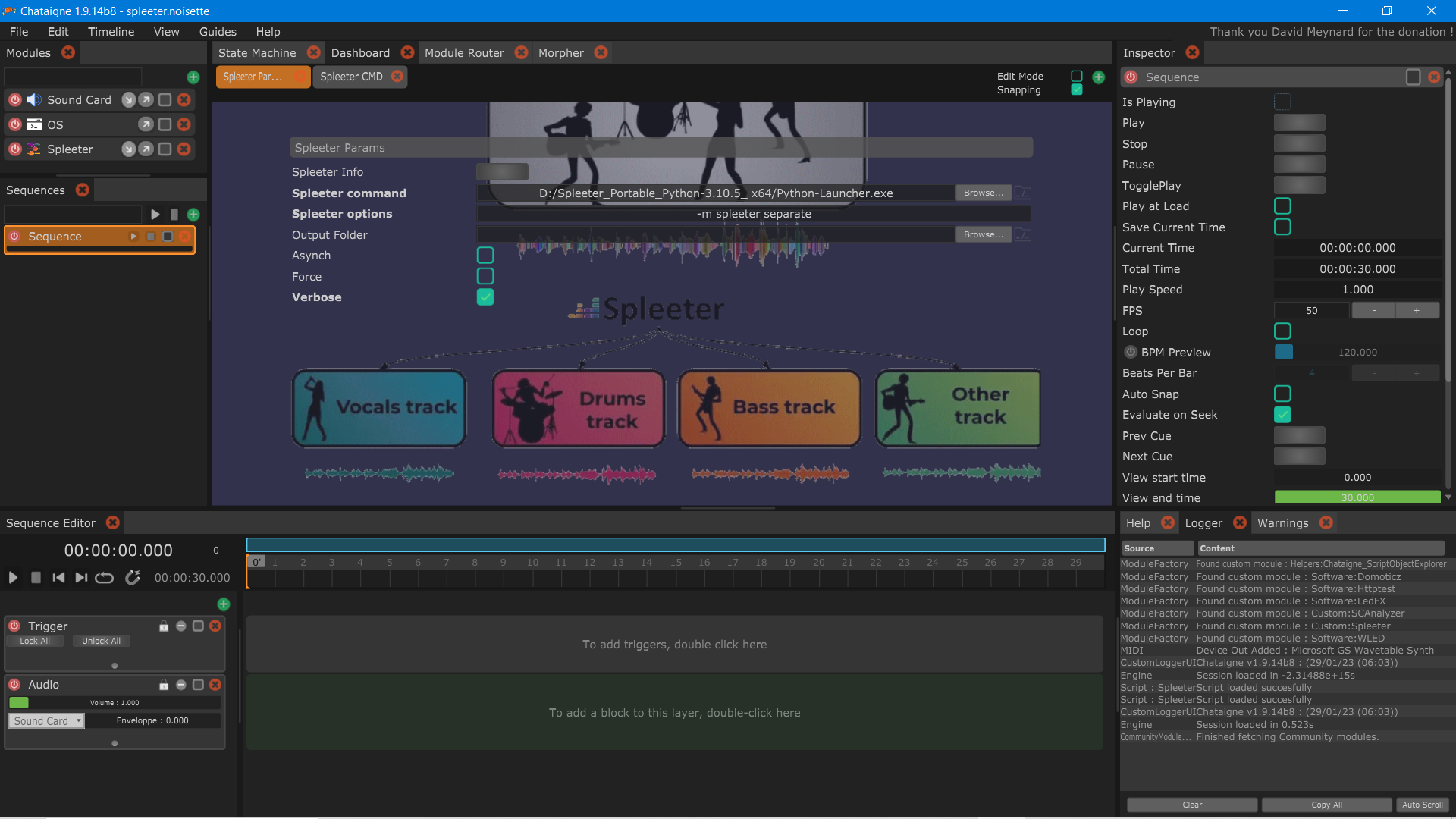
Task: Toggle loop icon in Sequence Editor transport
Action: pos(105,578)
